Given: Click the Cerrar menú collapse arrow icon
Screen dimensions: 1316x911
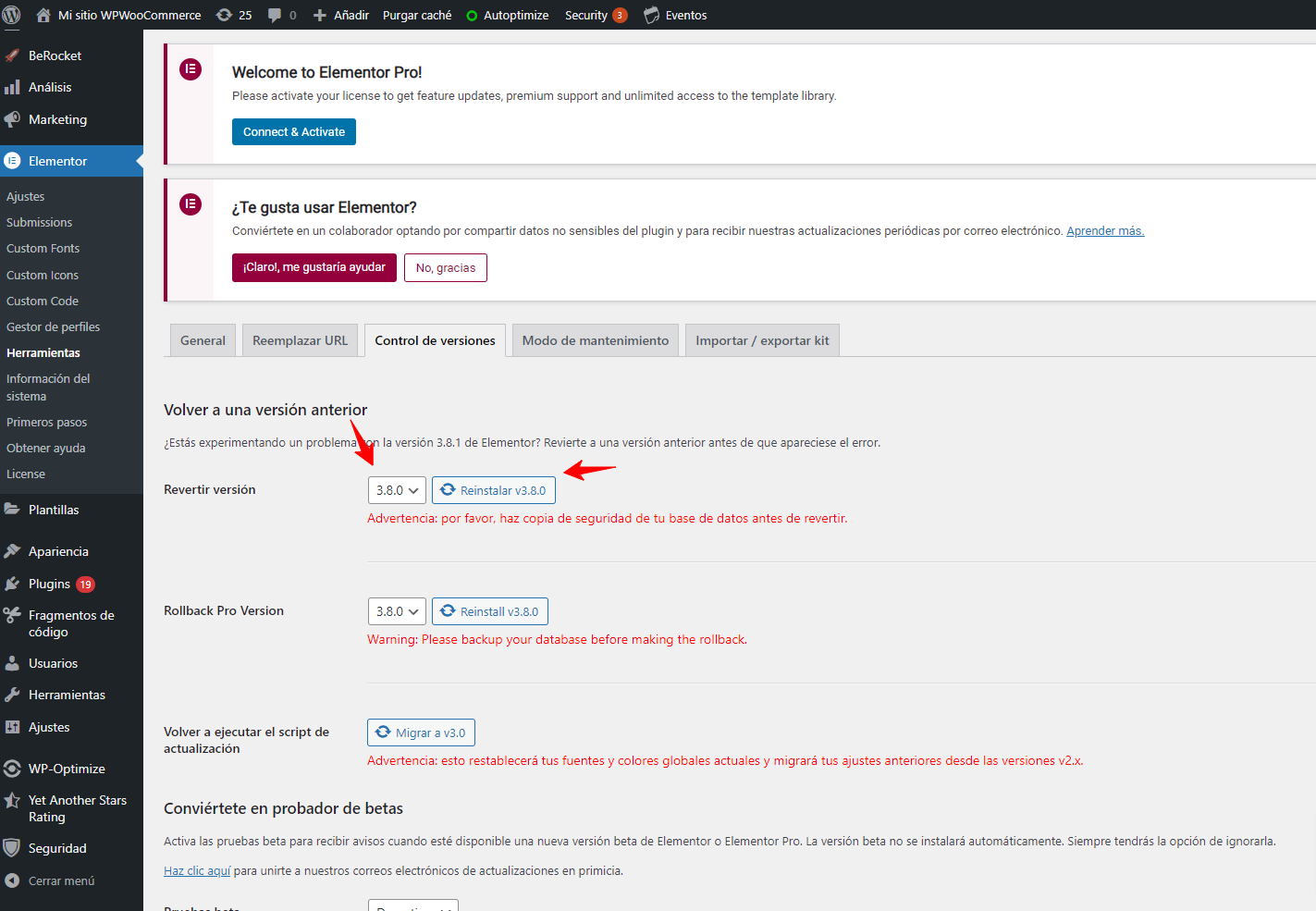Looking at the screenshot, I should [12, 880].
